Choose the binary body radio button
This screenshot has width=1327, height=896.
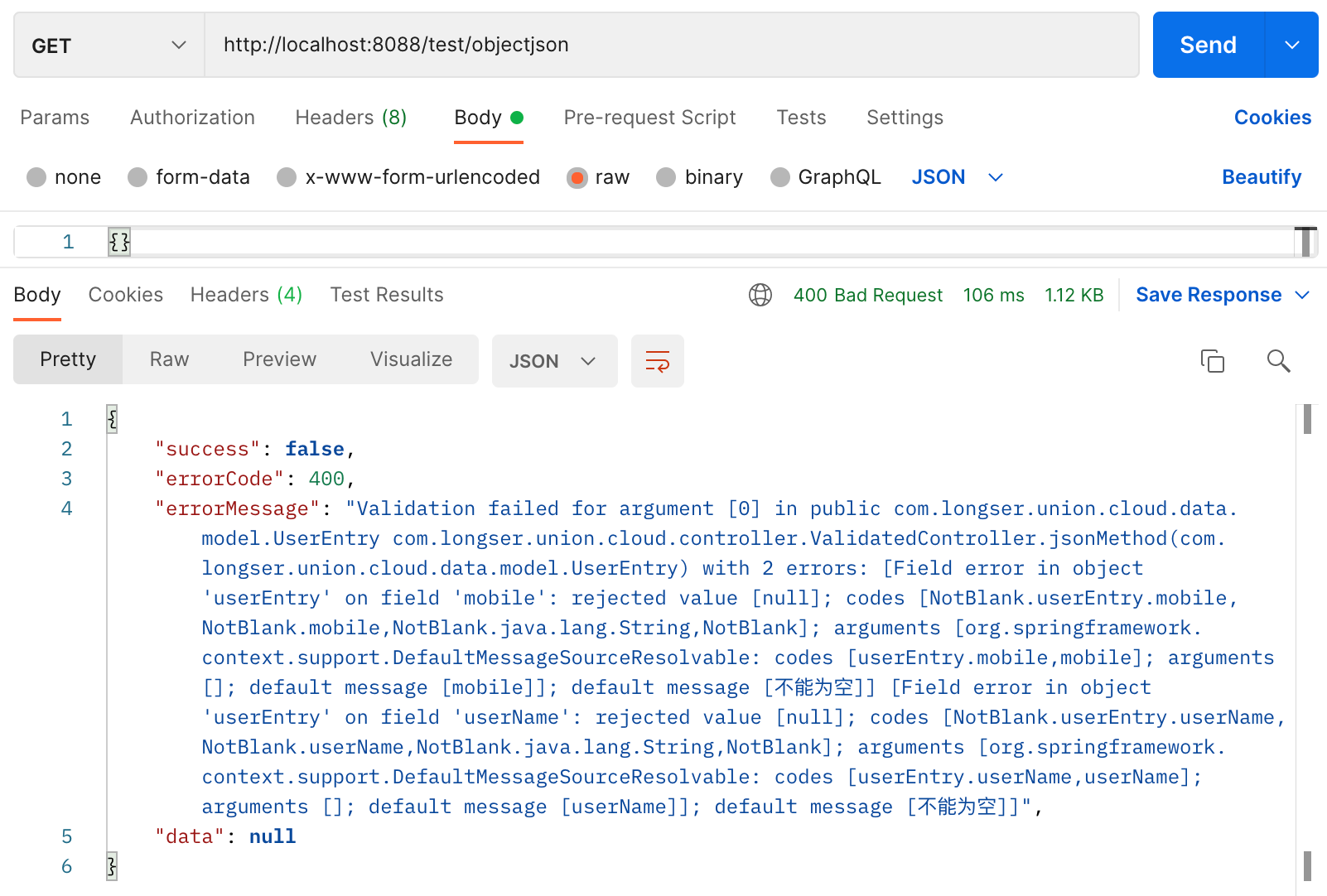click(666, 177)
